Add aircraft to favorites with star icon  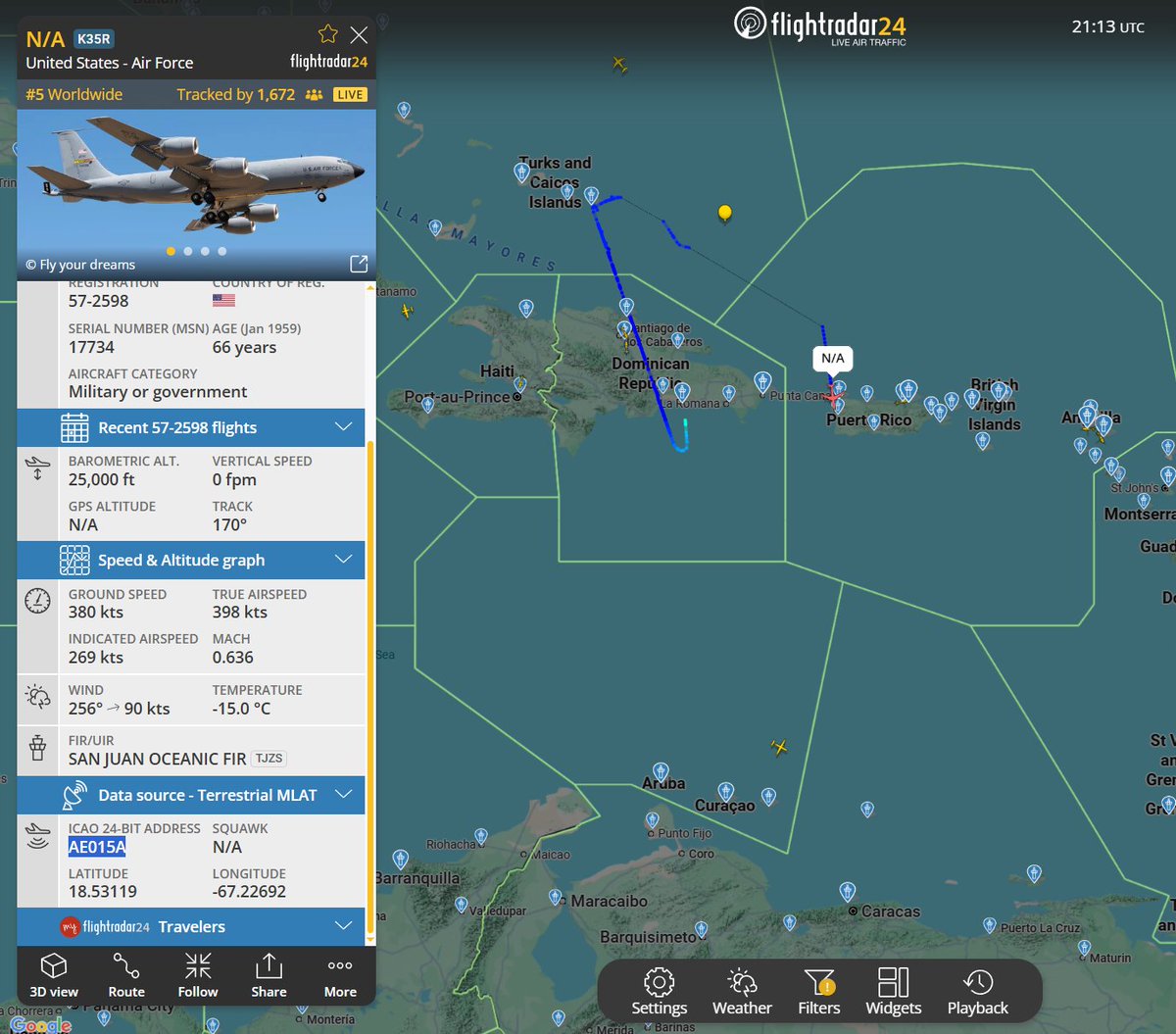[328, 35]
